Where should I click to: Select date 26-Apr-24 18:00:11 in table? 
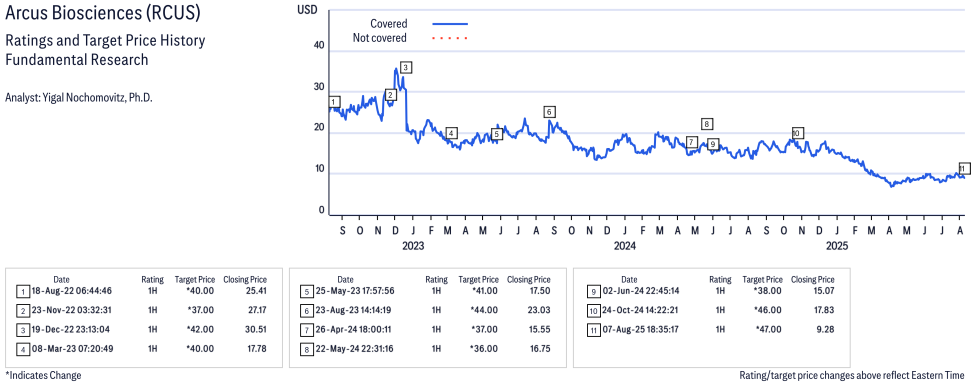point(353,330)
